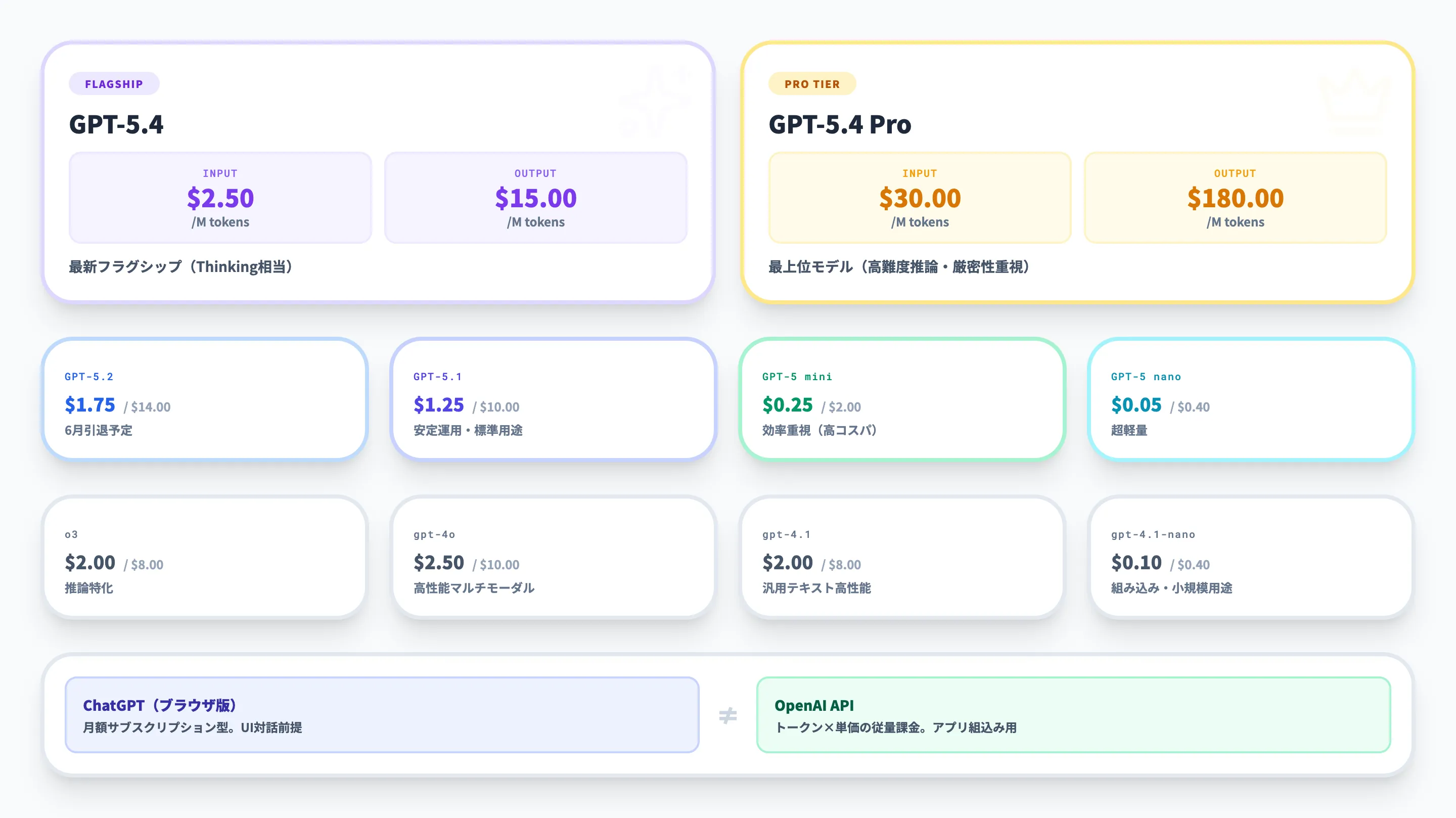Click the GPT-5.4 OUTPUT price box
This screenshot has width=1456, height=818.
click(535, 197)
